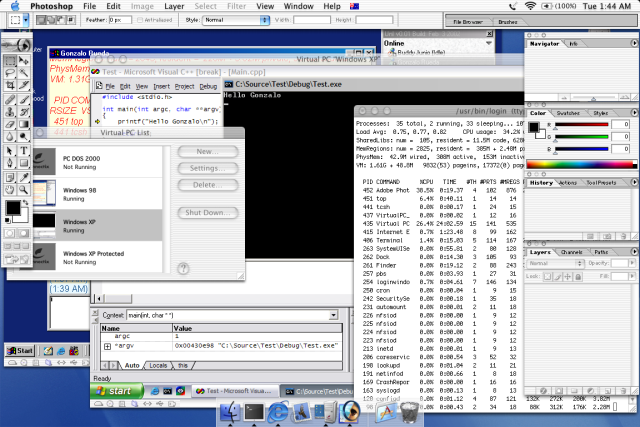This screenshot has height=427, width=640.
Task: Click the Settings... button in Virtual PC List
Action: [x=208, y=168]
